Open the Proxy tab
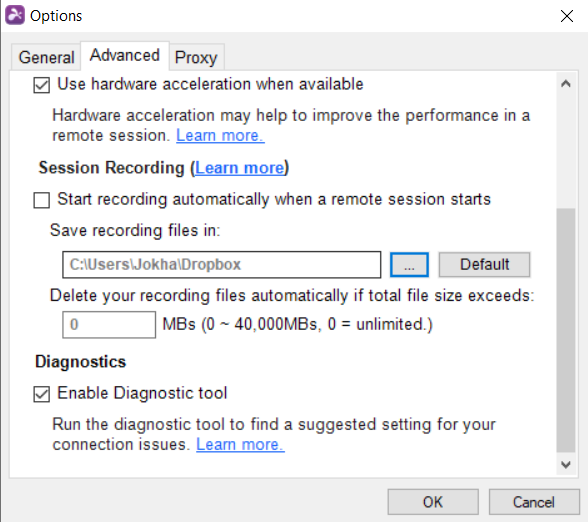588x522 pixels. (x=196, y=57)
